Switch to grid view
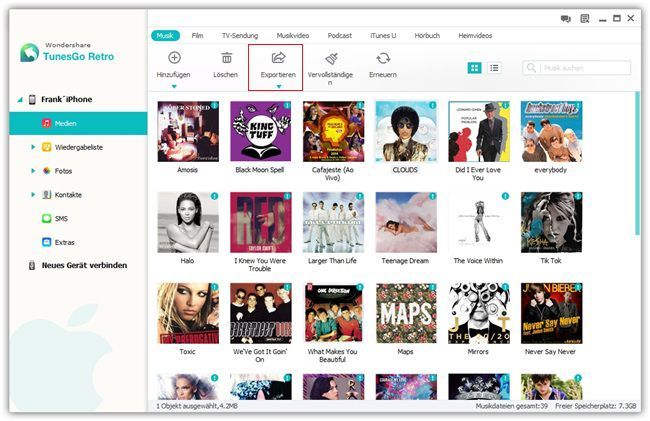650x421 pixels. click(x=474, y=68)
